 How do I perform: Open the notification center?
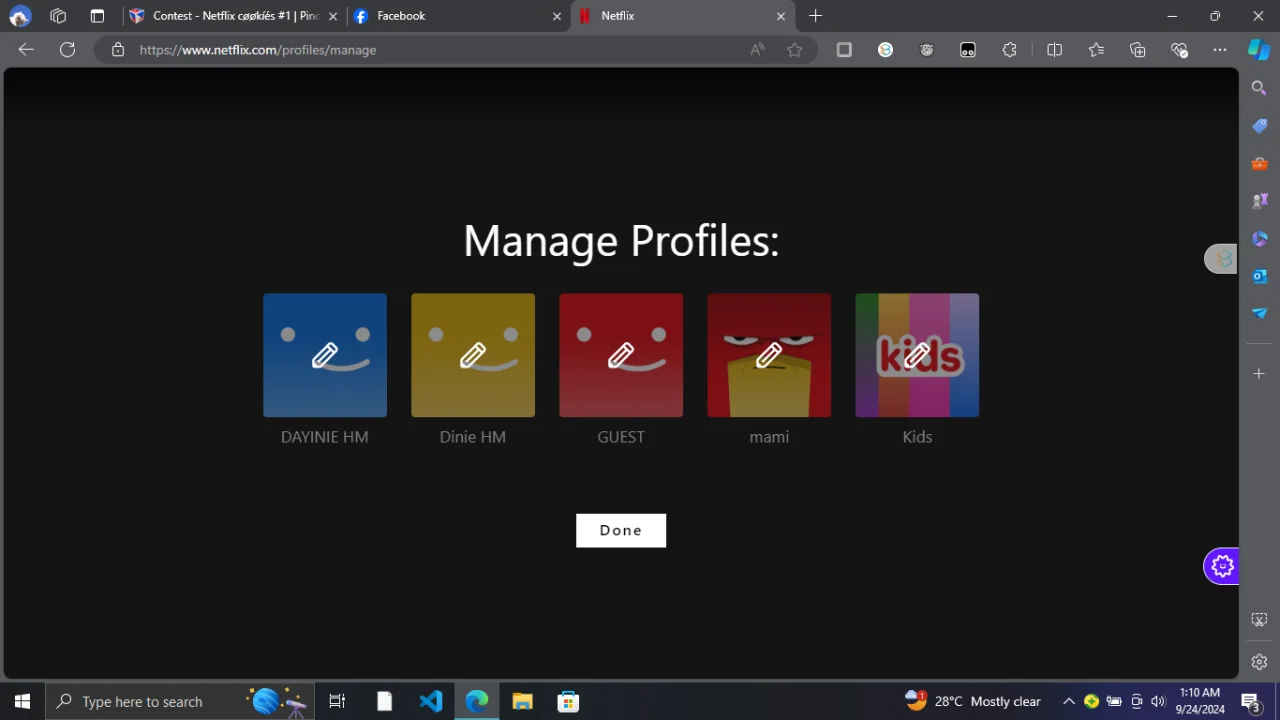1250,701
